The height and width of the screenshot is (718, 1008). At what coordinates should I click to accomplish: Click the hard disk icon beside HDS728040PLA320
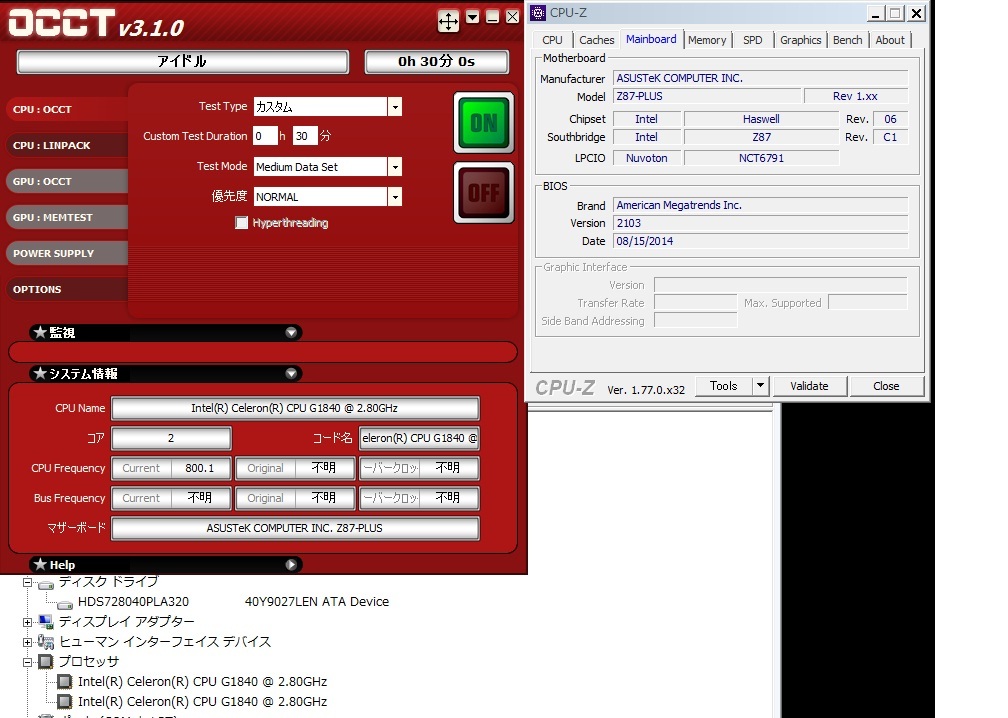(64, 604)
